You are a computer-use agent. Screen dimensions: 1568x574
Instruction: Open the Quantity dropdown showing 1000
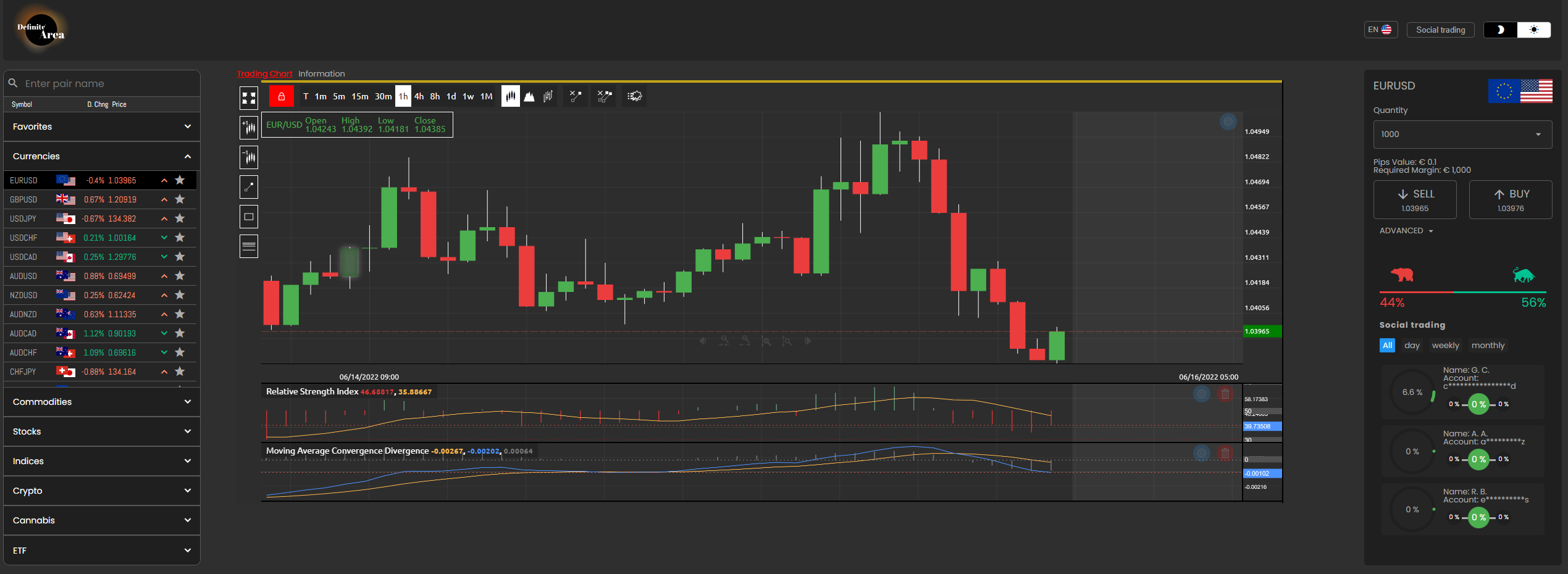point(1462,135)
